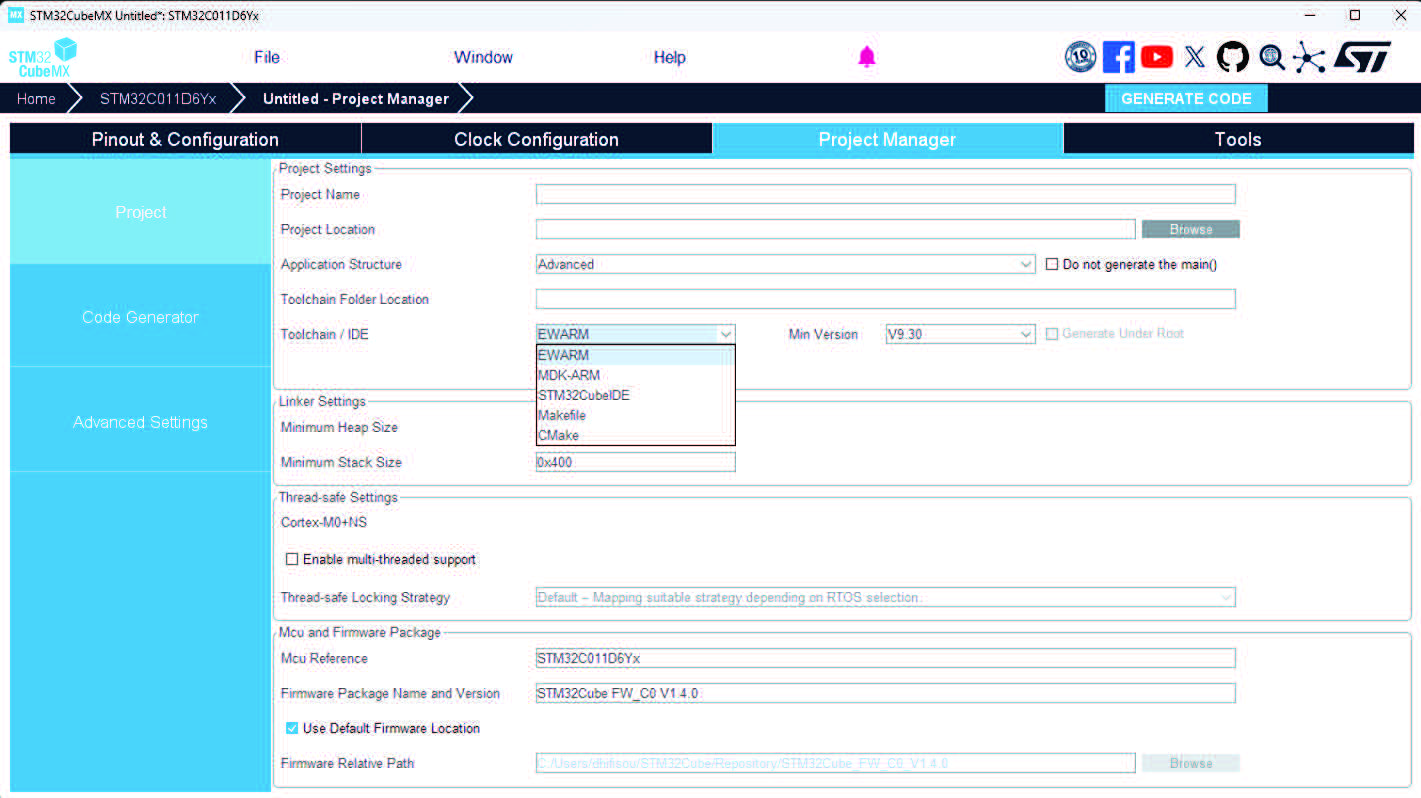Click the Minimum Stack Size field

pyautogui.click(x=635, y=462)
